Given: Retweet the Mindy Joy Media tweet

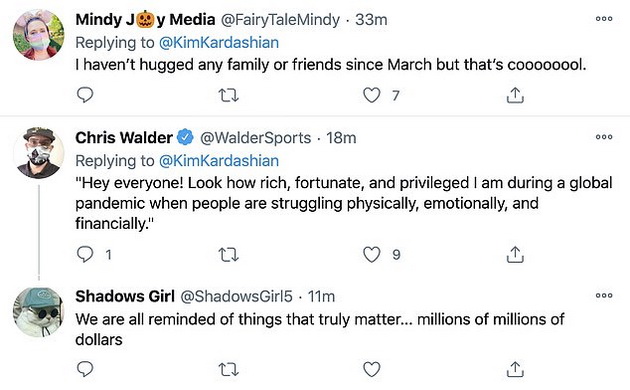Looking at the screenshot, I should [228, 96].
